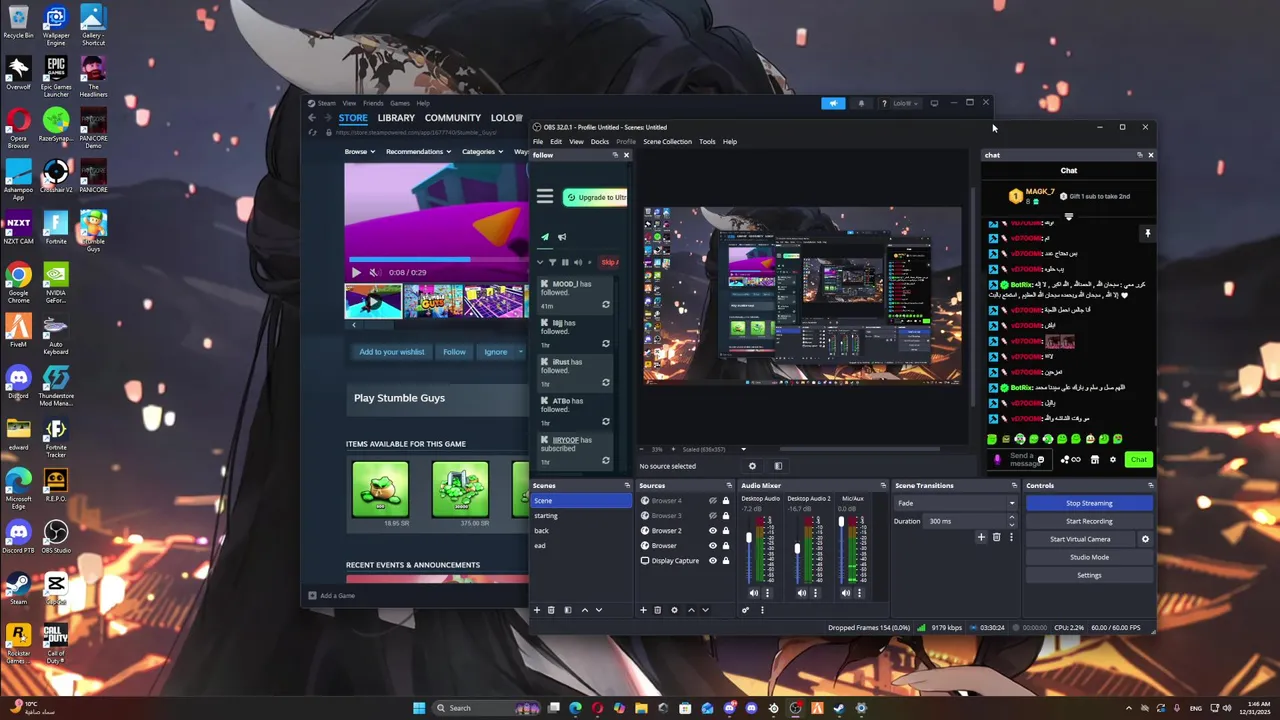Open Steam account dropdown in title bar
This screenshot has width=1280, height=720.
(905, 103)
